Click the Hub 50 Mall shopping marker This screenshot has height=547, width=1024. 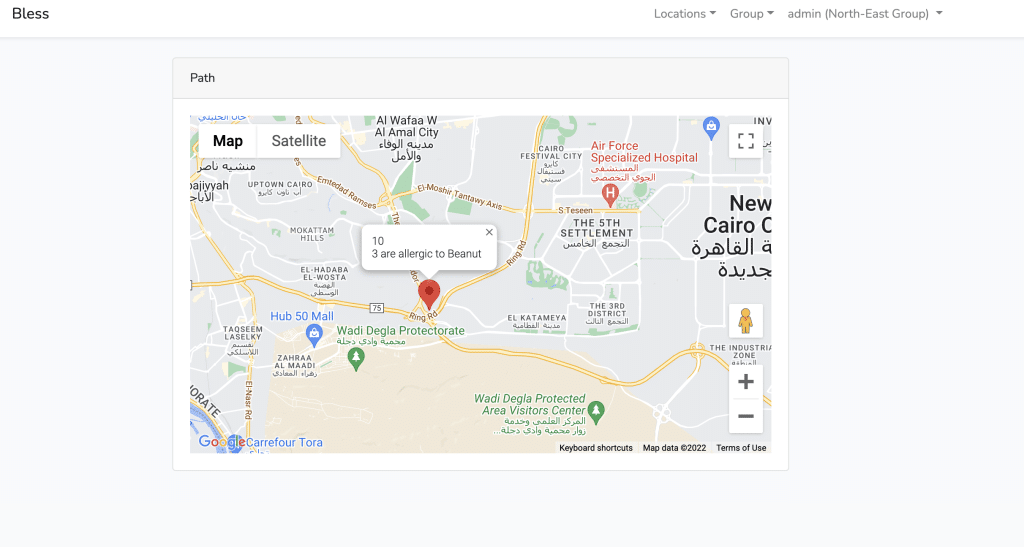(314, 336)
